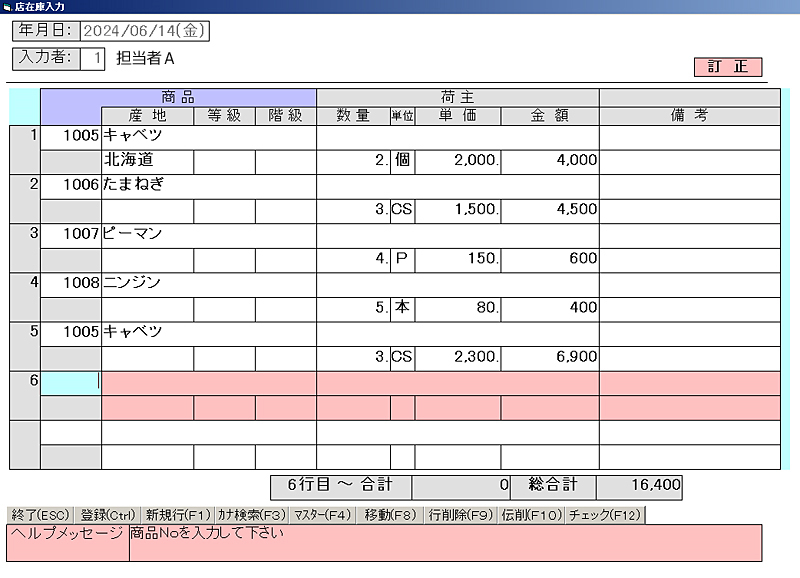The width and height of the screenshot is (800, 578).
Task: Click the pink 訂正 correction button
Action: [x=727, y=67]
